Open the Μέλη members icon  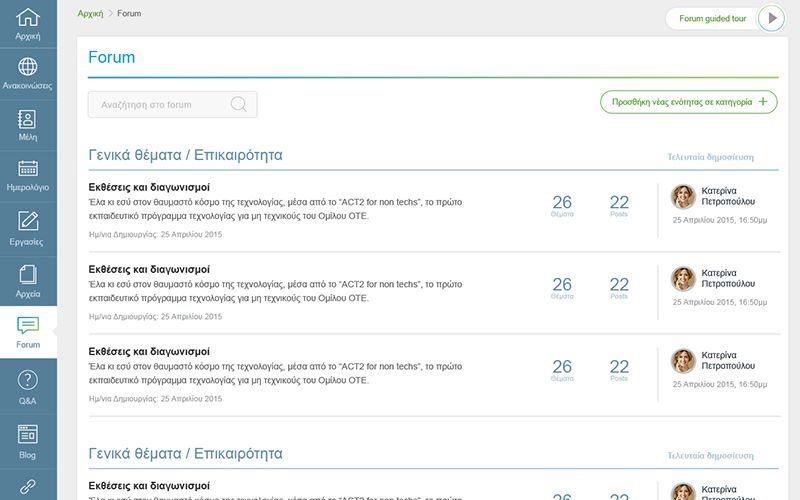pos(28,125)
